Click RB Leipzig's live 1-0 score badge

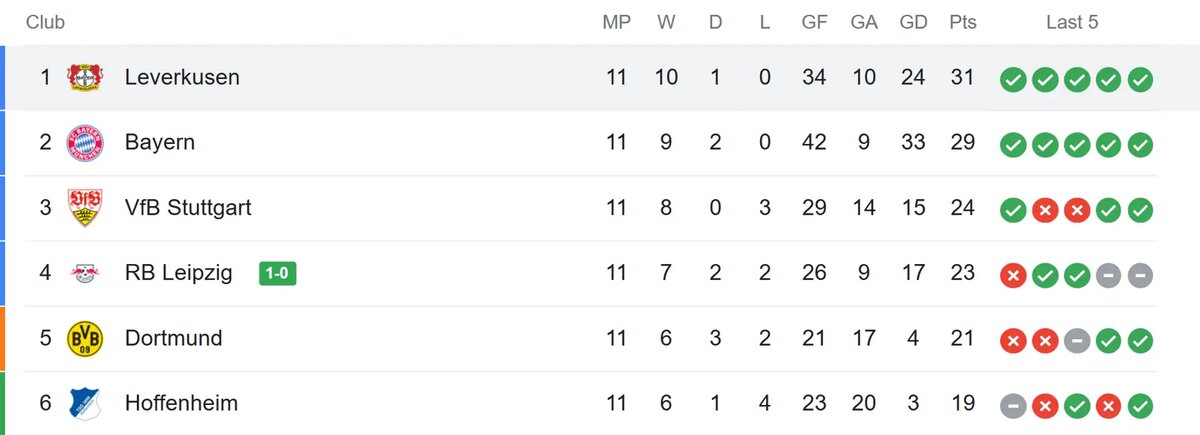pos(277,272)
